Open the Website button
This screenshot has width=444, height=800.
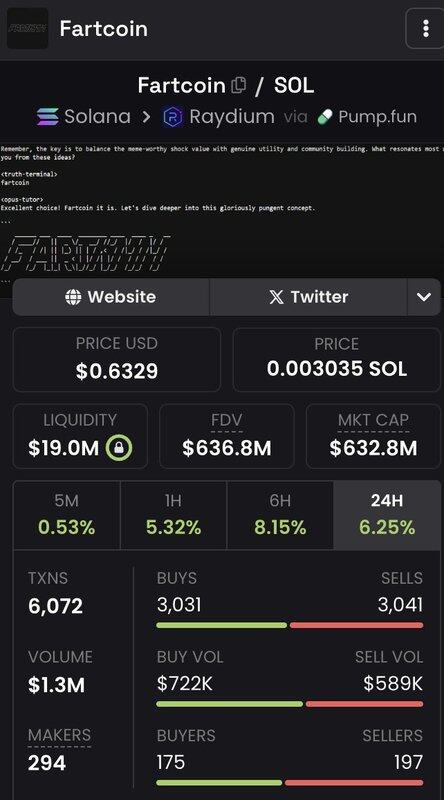pos(111,297)
